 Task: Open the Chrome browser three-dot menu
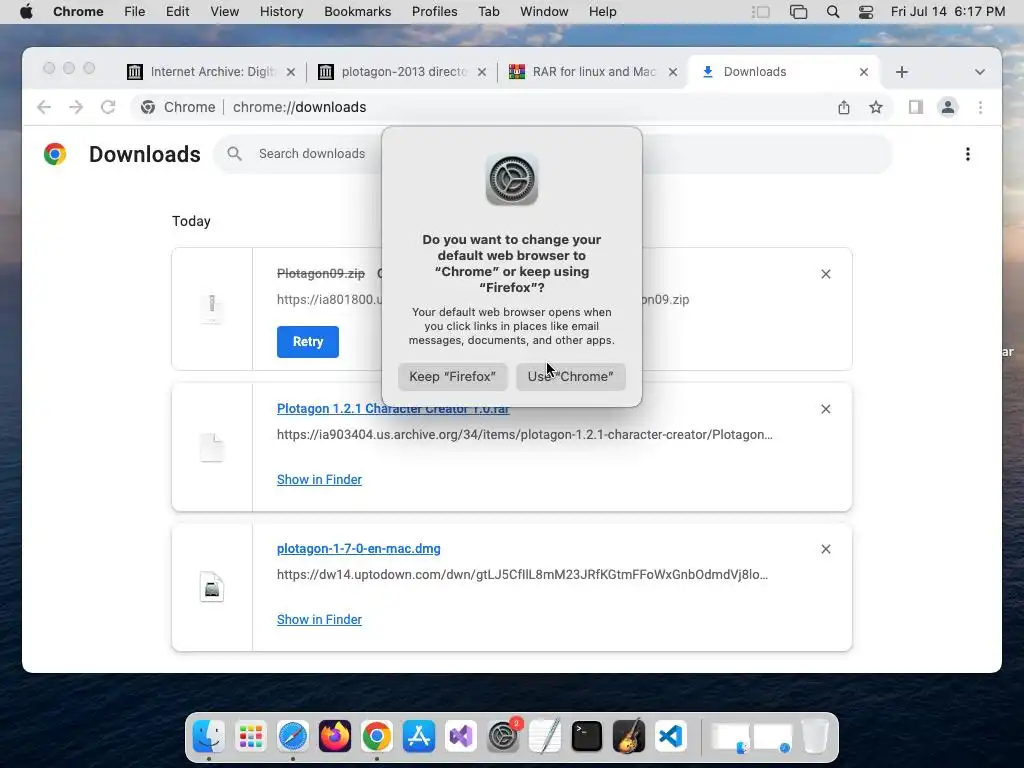pyautogui.click(x=980, y=107)
